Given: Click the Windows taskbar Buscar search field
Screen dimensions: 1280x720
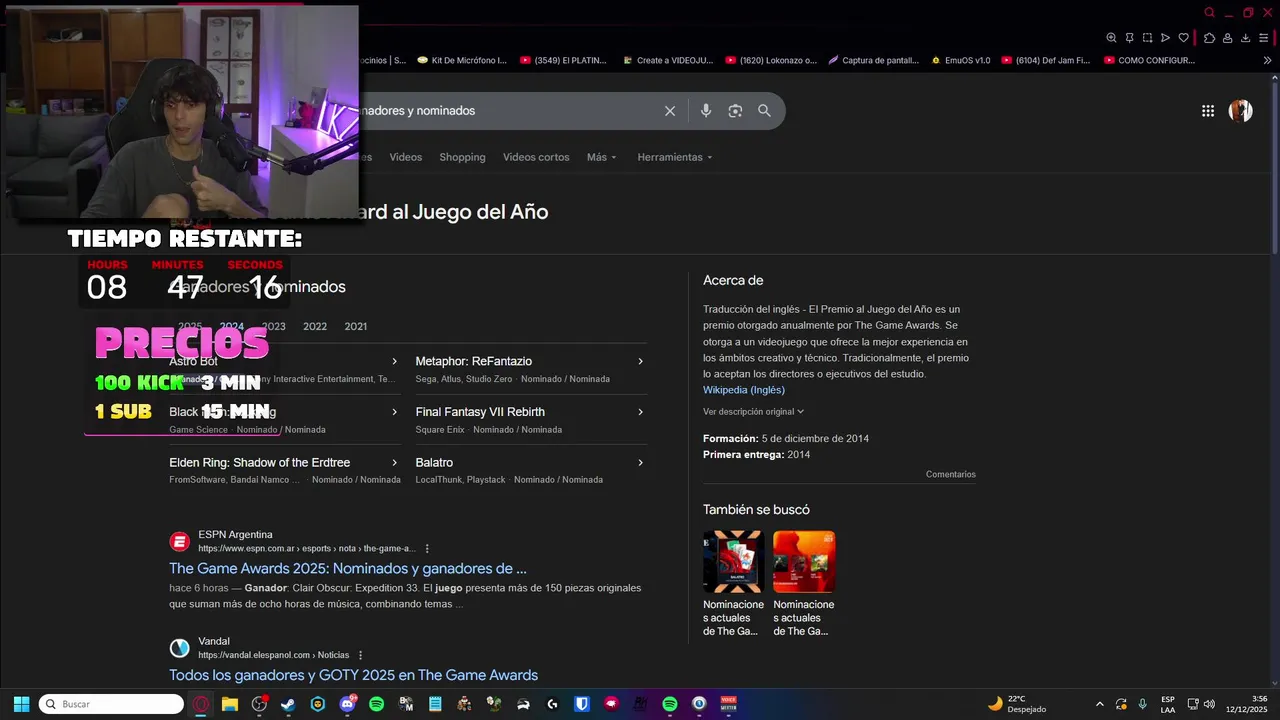Looking at the screenshot, I should tap(111, 704).
